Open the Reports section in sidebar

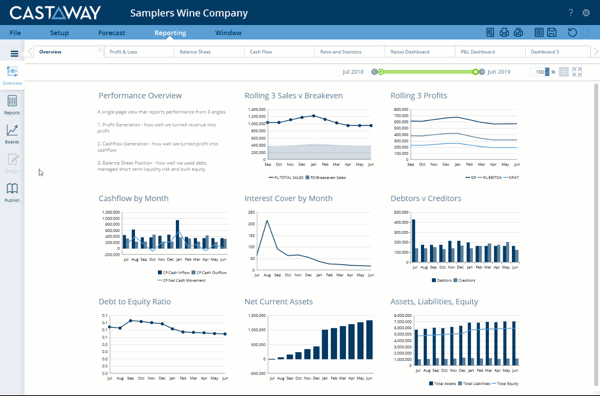pyautogui.click(x=12, y=105)
